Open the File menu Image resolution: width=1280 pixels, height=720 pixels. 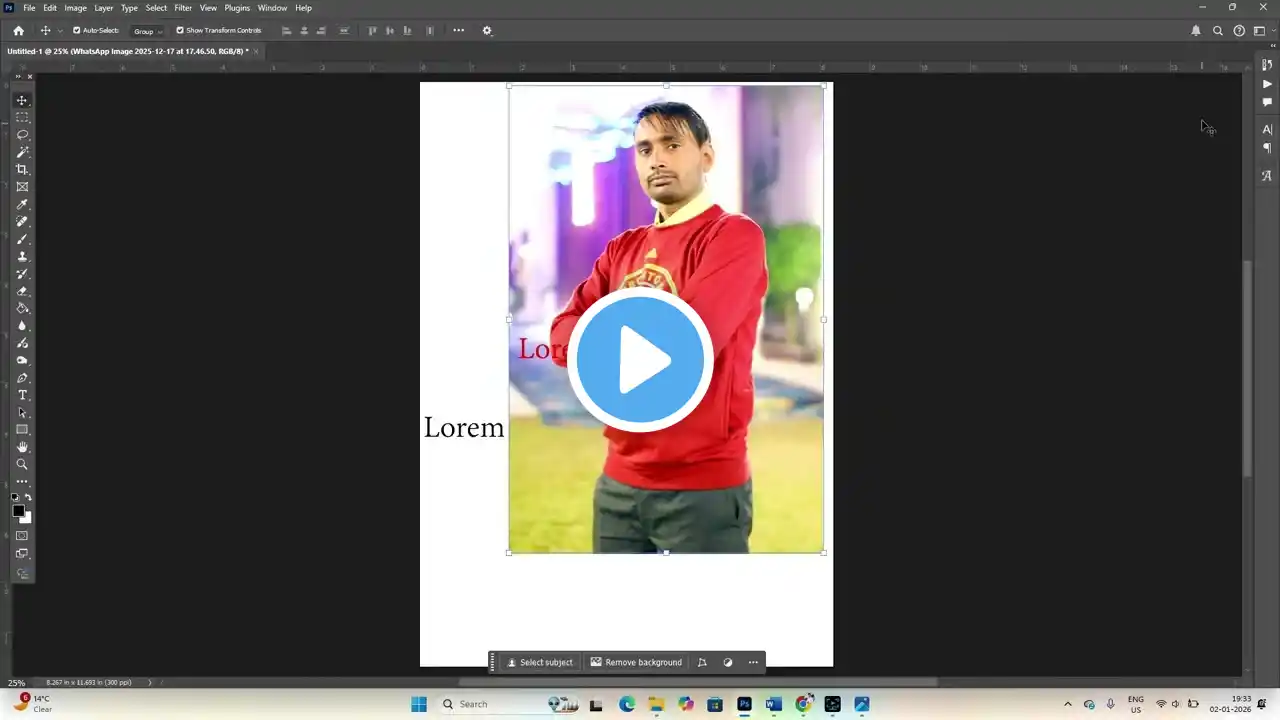29,8
